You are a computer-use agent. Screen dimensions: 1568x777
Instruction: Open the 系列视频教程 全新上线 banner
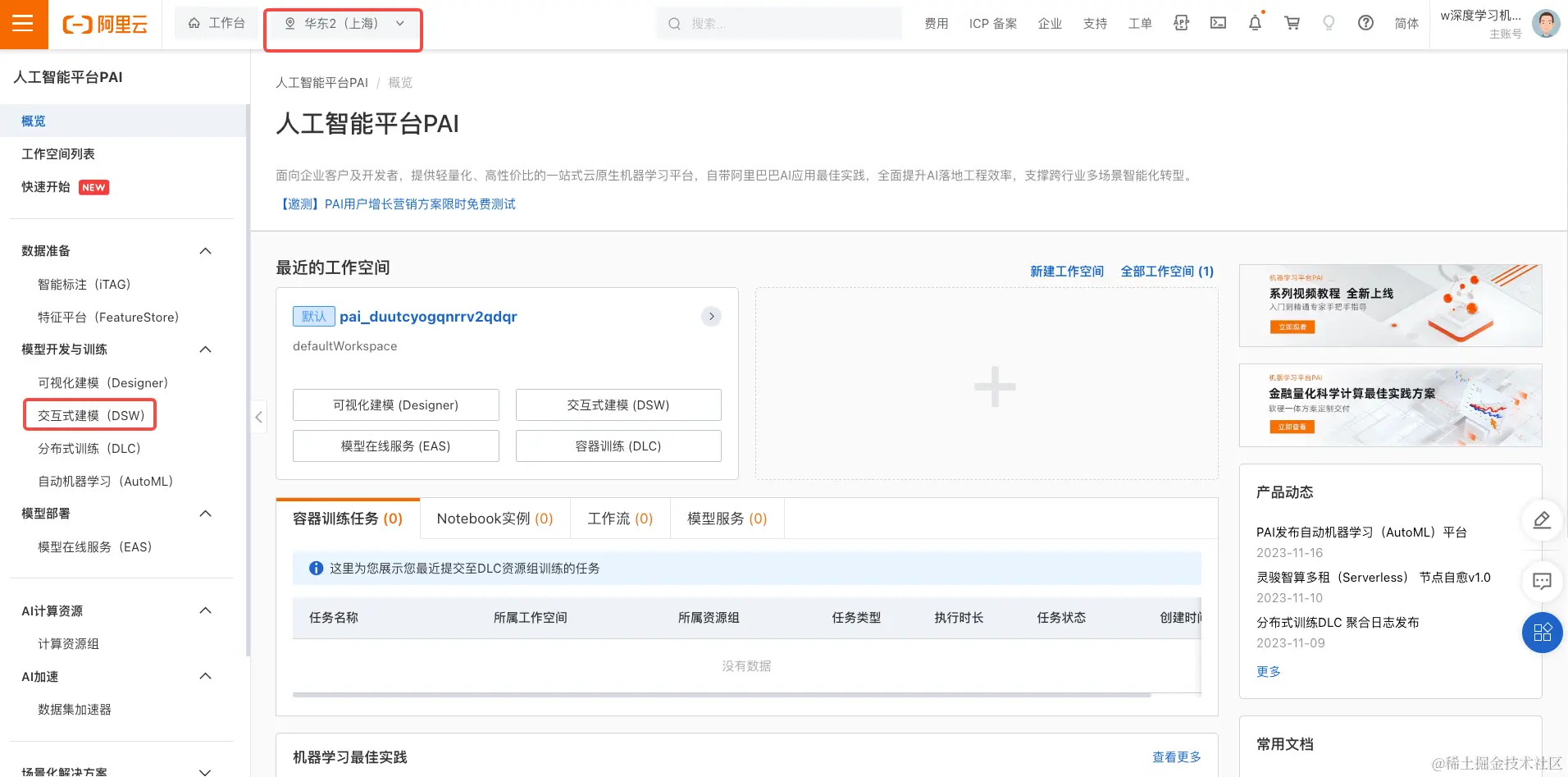(1390, 305)
